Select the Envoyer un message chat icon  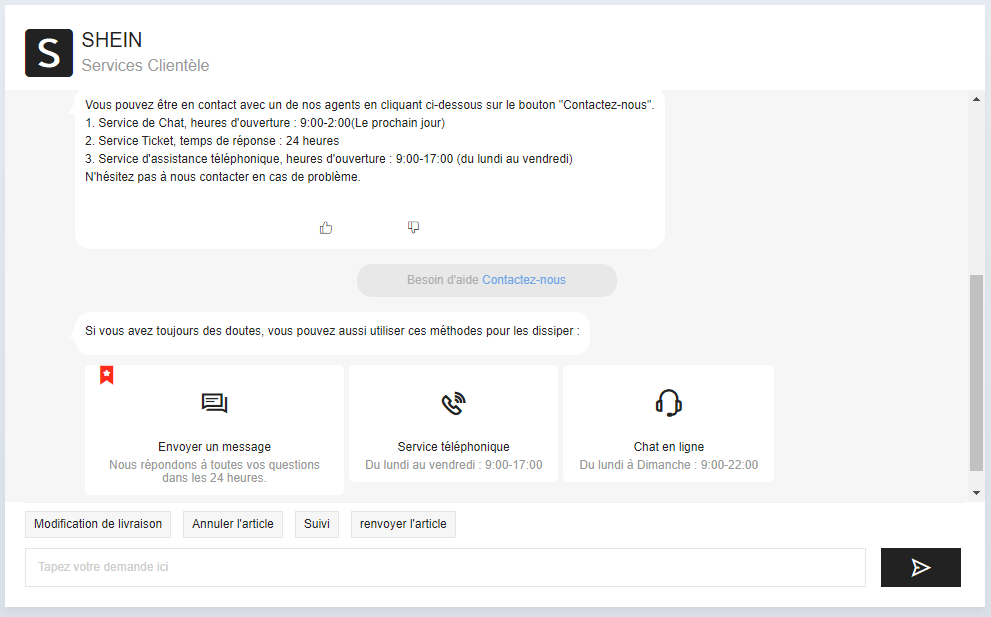click(x=213, y=403)
